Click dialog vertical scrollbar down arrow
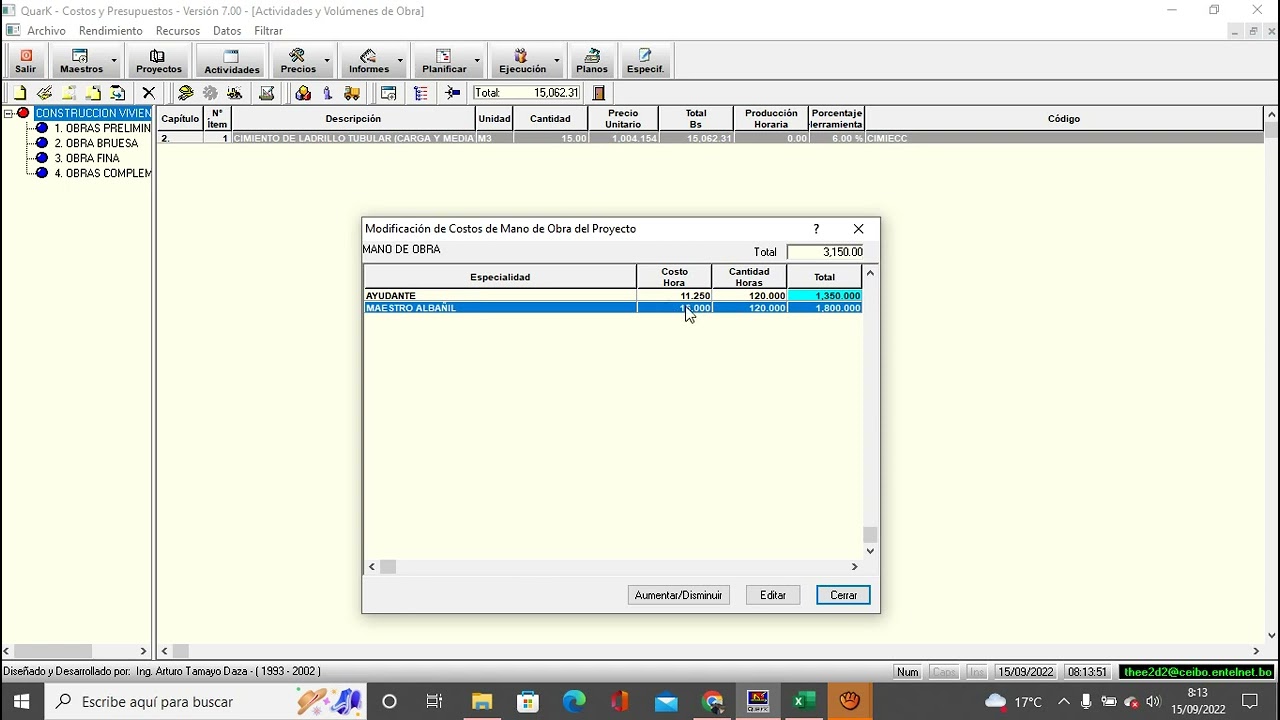 point(870,550)
